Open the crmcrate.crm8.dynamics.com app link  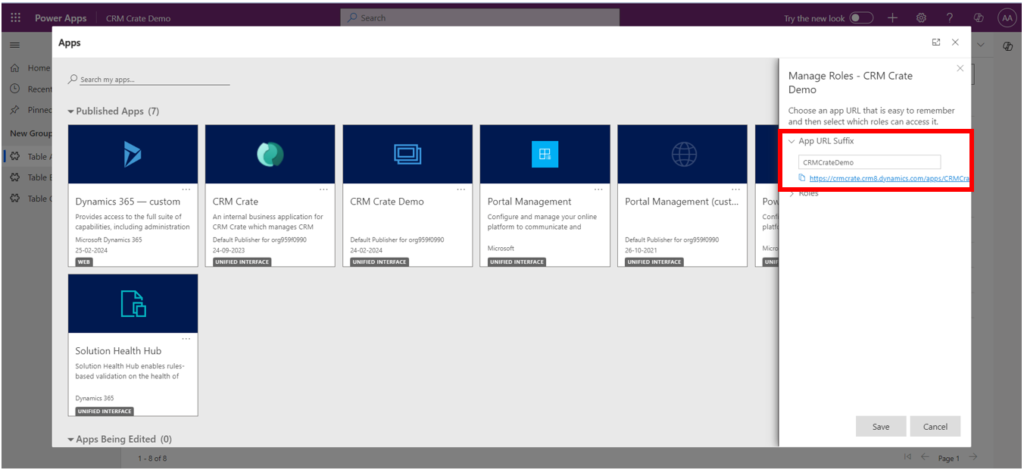(x=888, y=178)
